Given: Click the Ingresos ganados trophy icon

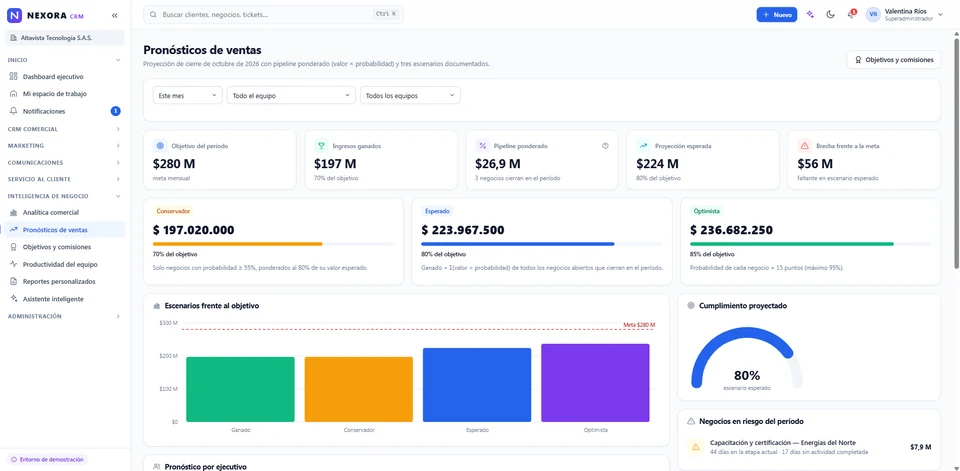Looking at the screenshot, I should [x=321, y=146].
